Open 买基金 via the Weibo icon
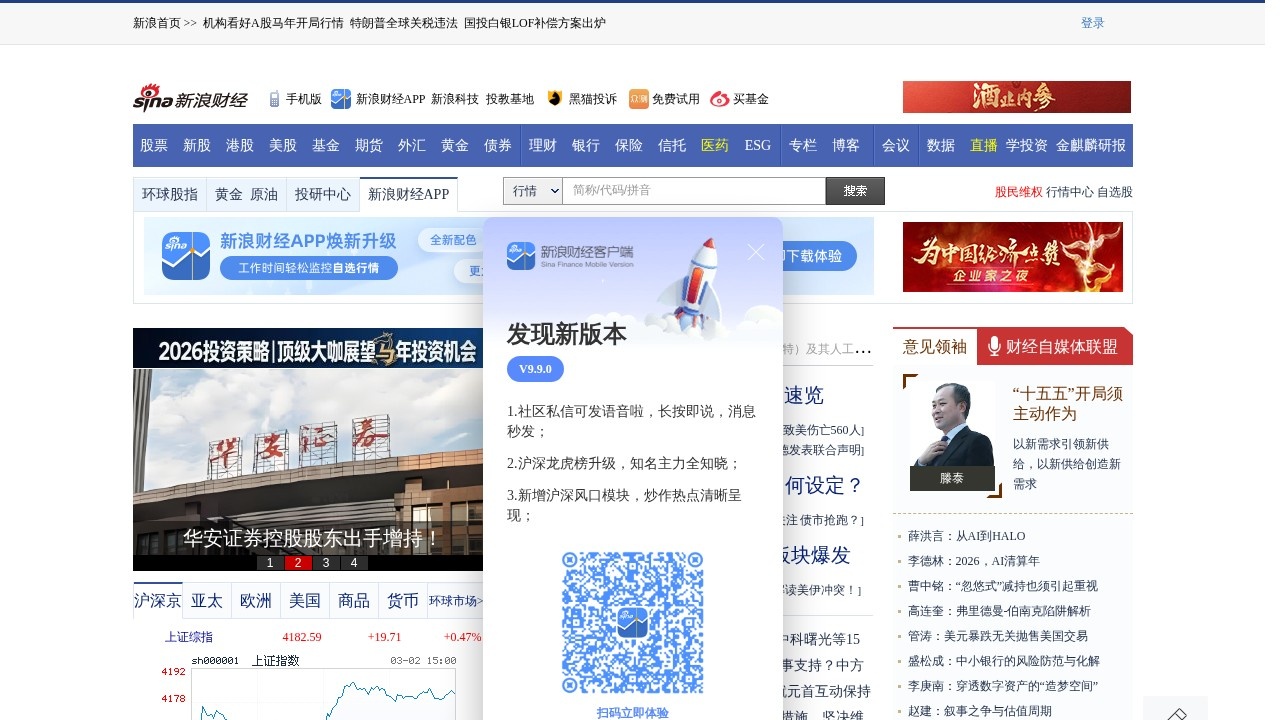The height and width of the screenshot is (720, 1280). [x=719, y=98]
